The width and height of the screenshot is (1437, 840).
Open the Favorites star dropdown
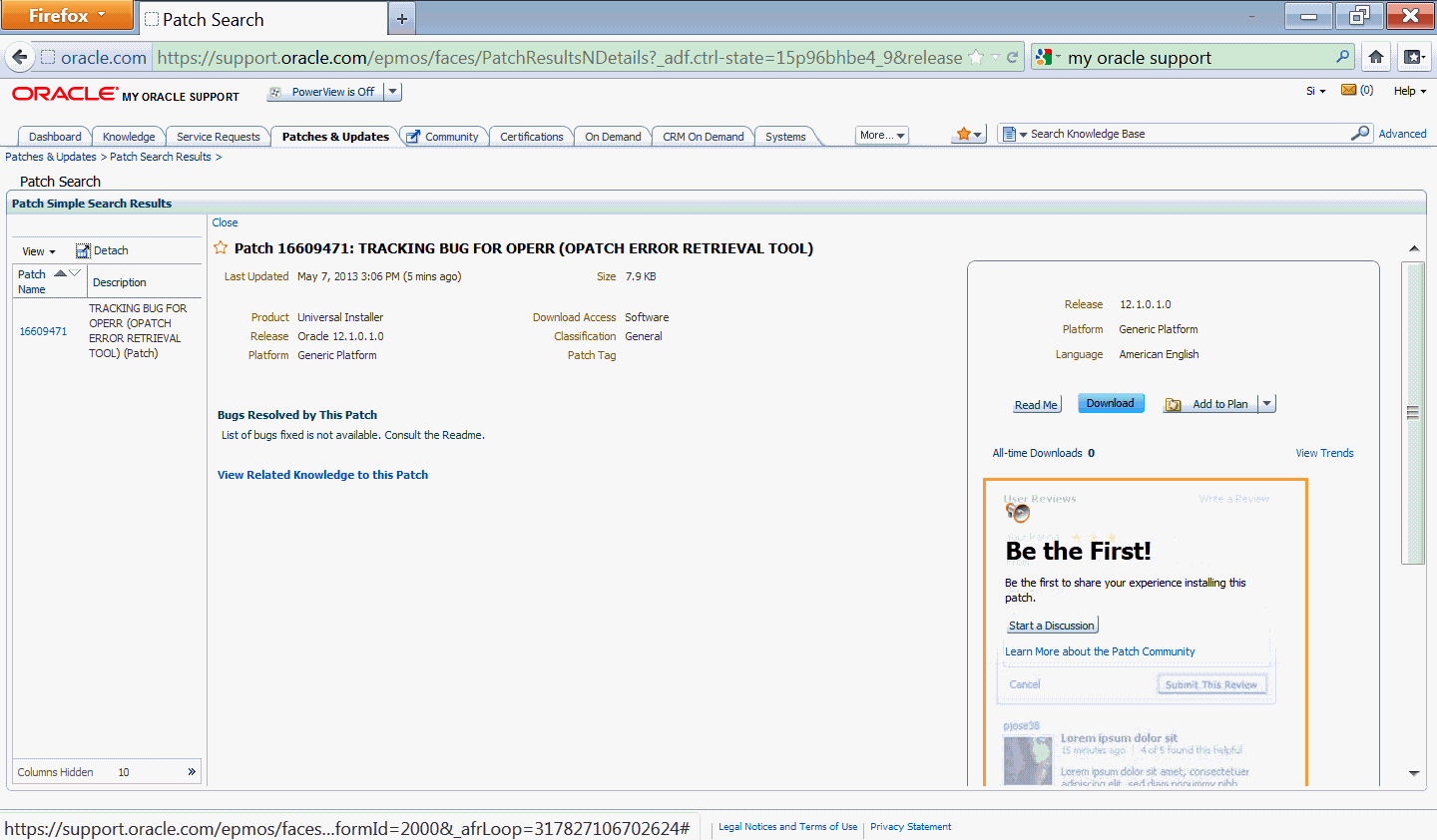click(x=969, y=134)
